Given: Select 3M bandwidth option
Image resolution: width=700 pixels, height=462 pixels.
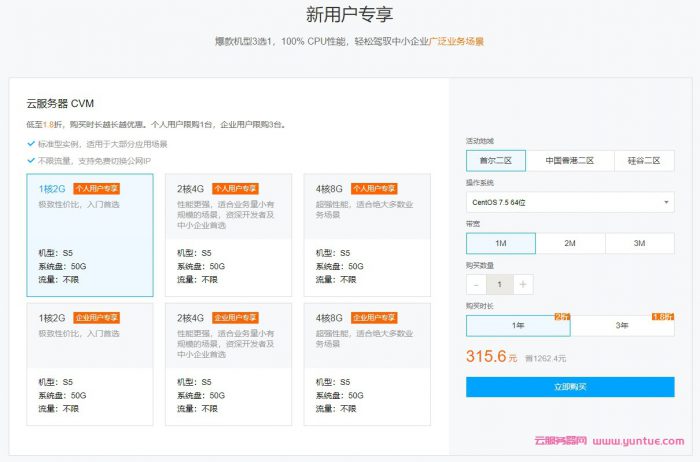Looking at the screenshot, I should (x=639, y=243).
